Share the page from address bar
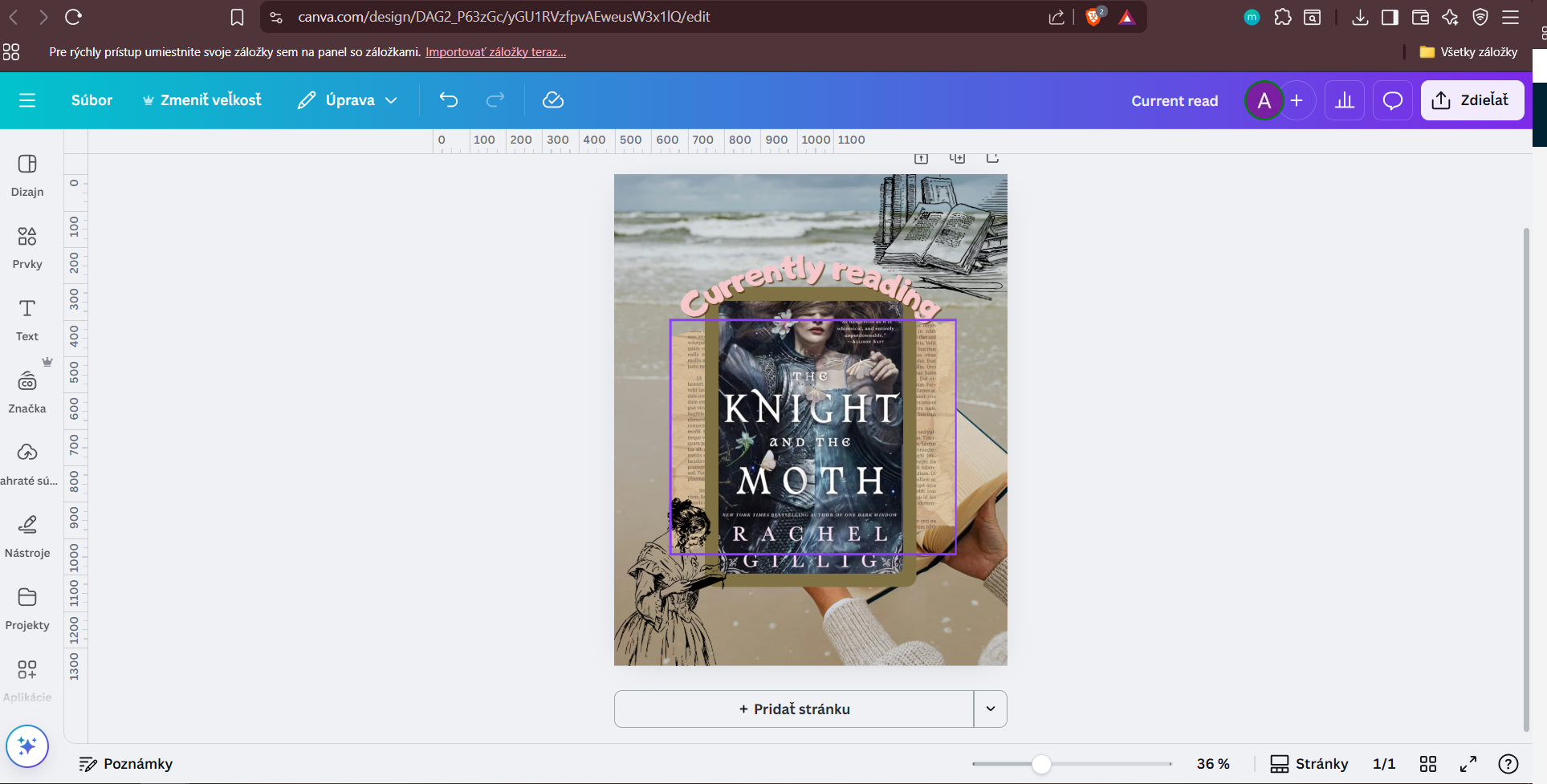Image resolution: width=1547 pixels, height=784 pixels. (1056, 17)
